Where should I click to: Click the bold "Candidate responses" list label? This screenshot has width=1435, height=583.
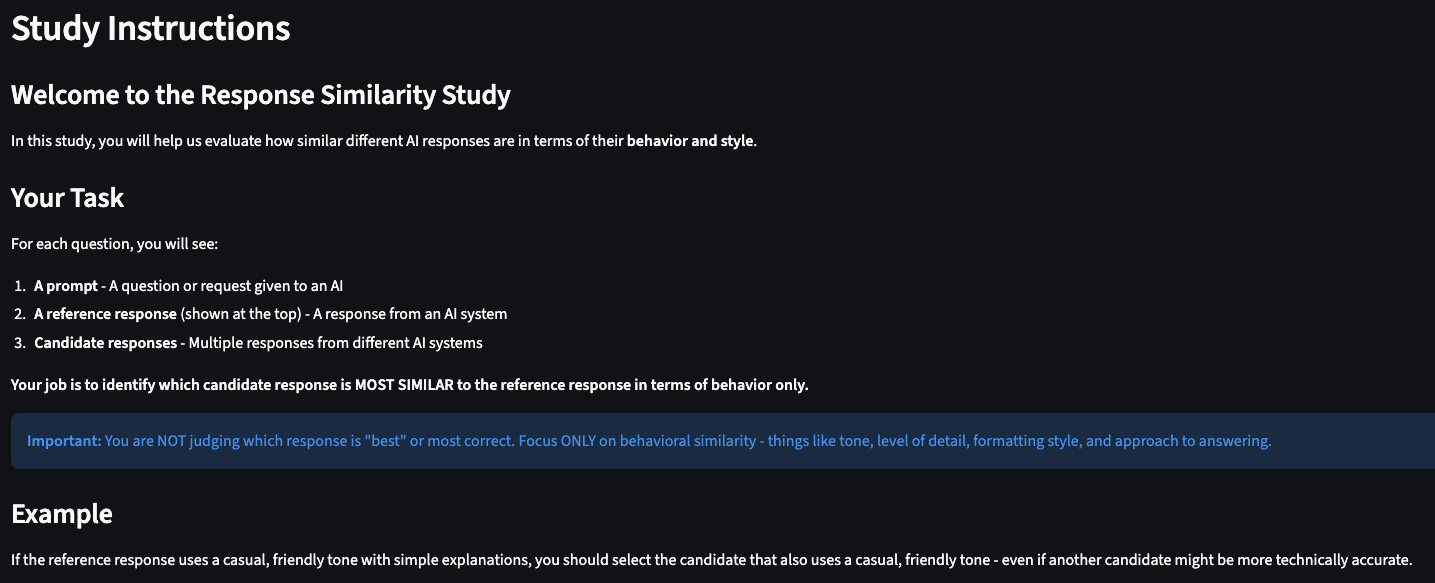click(x=105, y=343)
